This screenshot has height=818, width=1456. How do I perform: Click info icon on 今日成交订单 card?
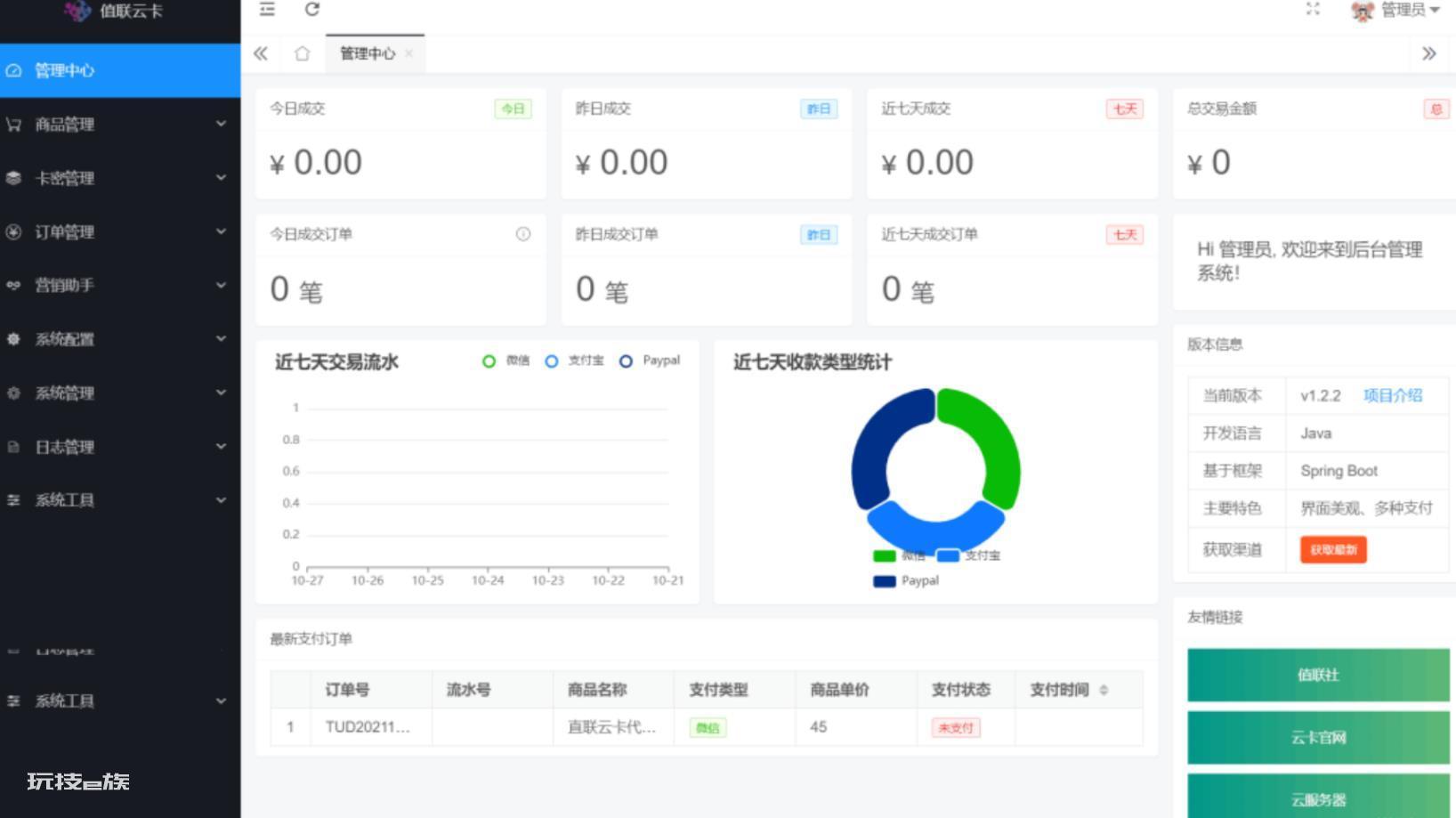point(523,234)
